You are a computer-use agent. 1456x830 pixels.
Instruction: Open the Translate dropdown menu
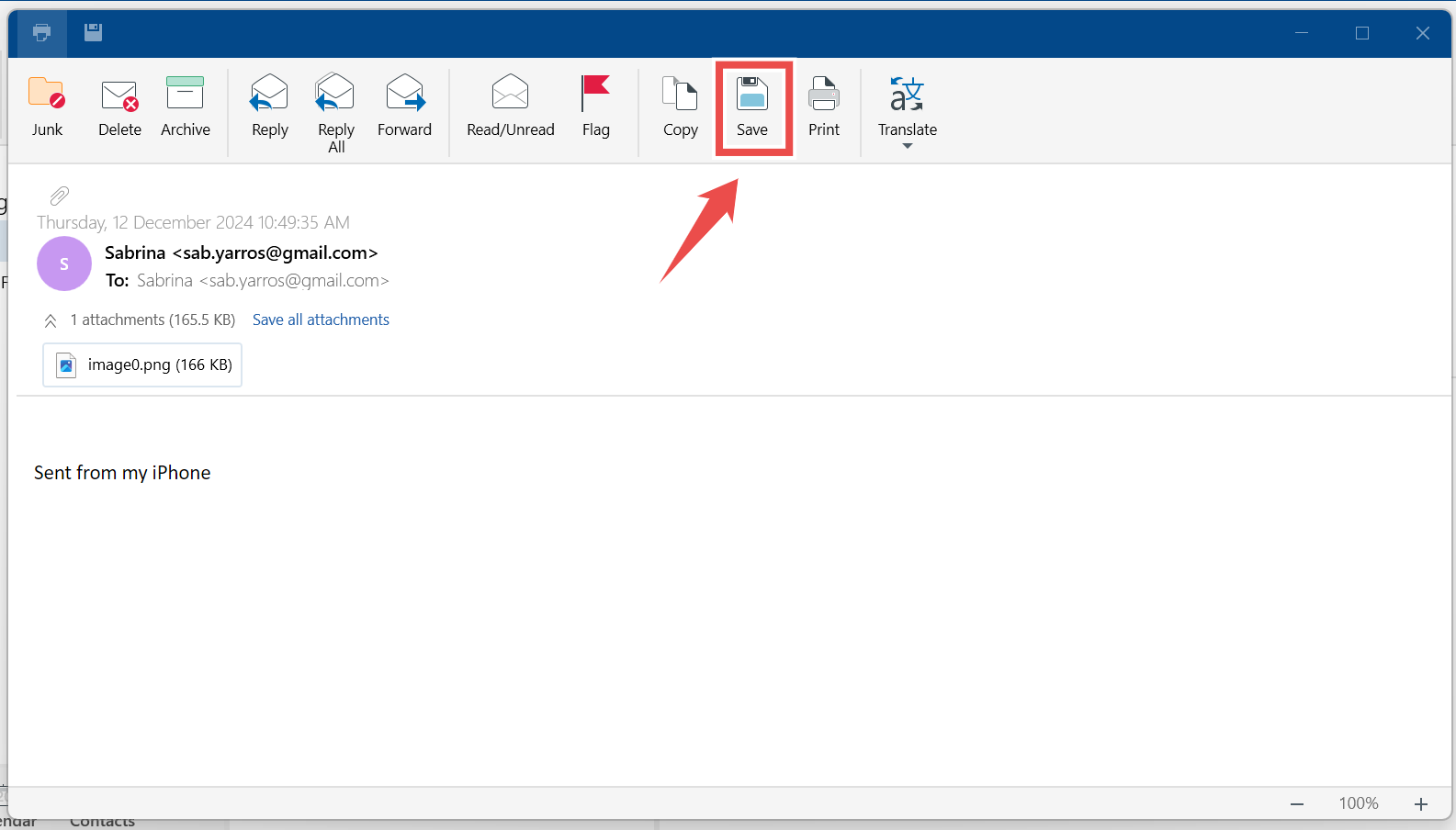tap(908, 113)
